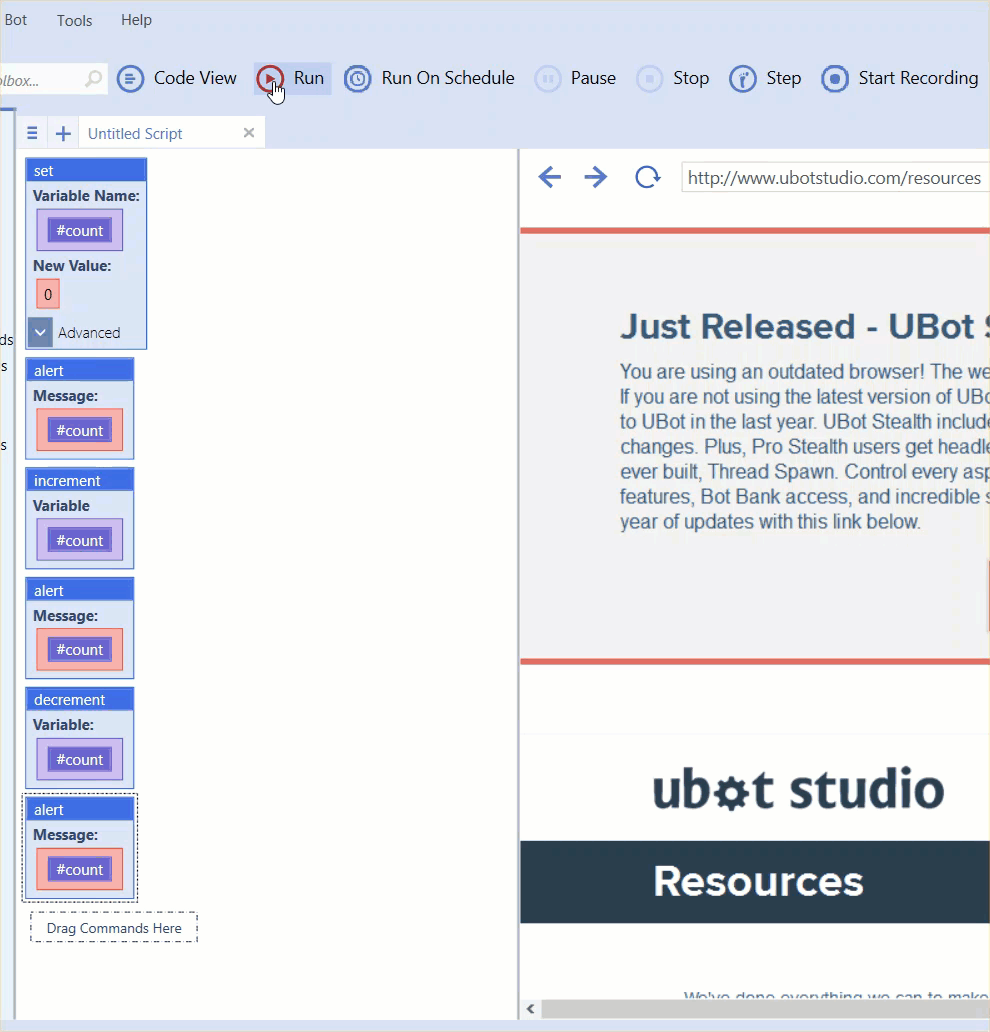Open the Bot menu
This screenshot has height=1032, width=990.
coord(15,20)
